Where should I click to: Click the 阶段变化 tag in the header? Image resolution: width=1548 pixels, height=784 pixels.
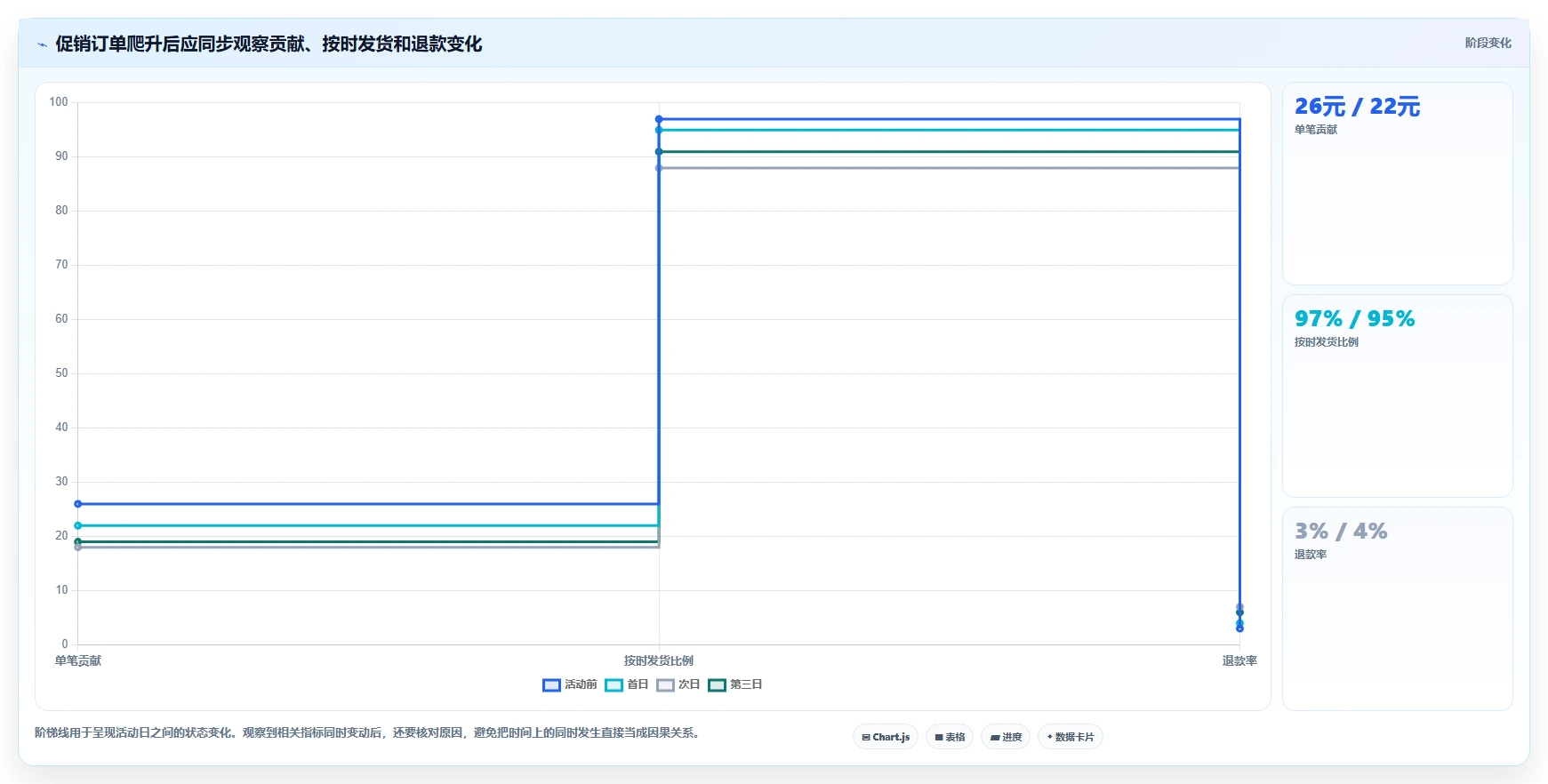coord(1488,43)
